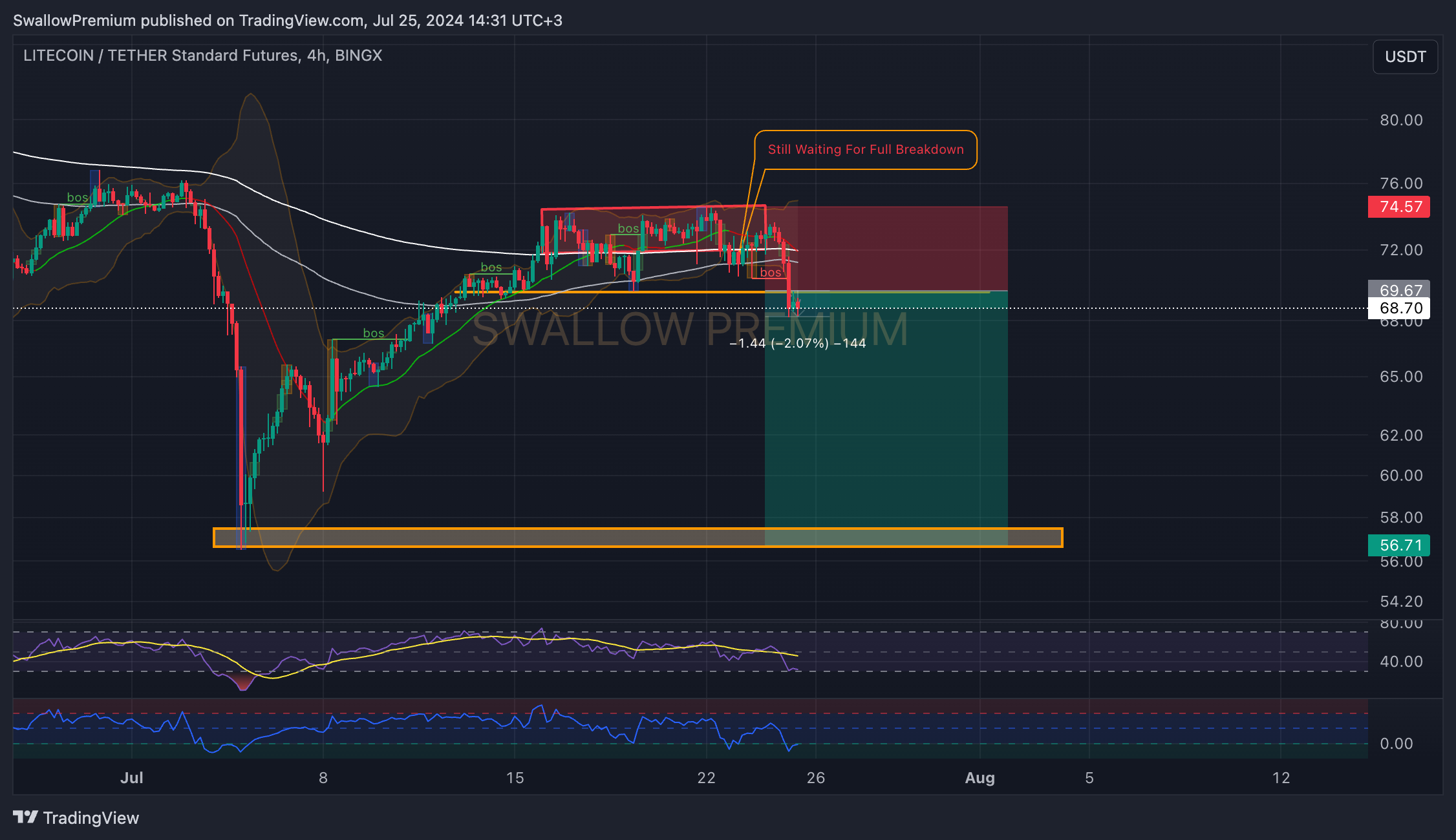Click the 80.00 price axis label

click(x=1401, y=120)
